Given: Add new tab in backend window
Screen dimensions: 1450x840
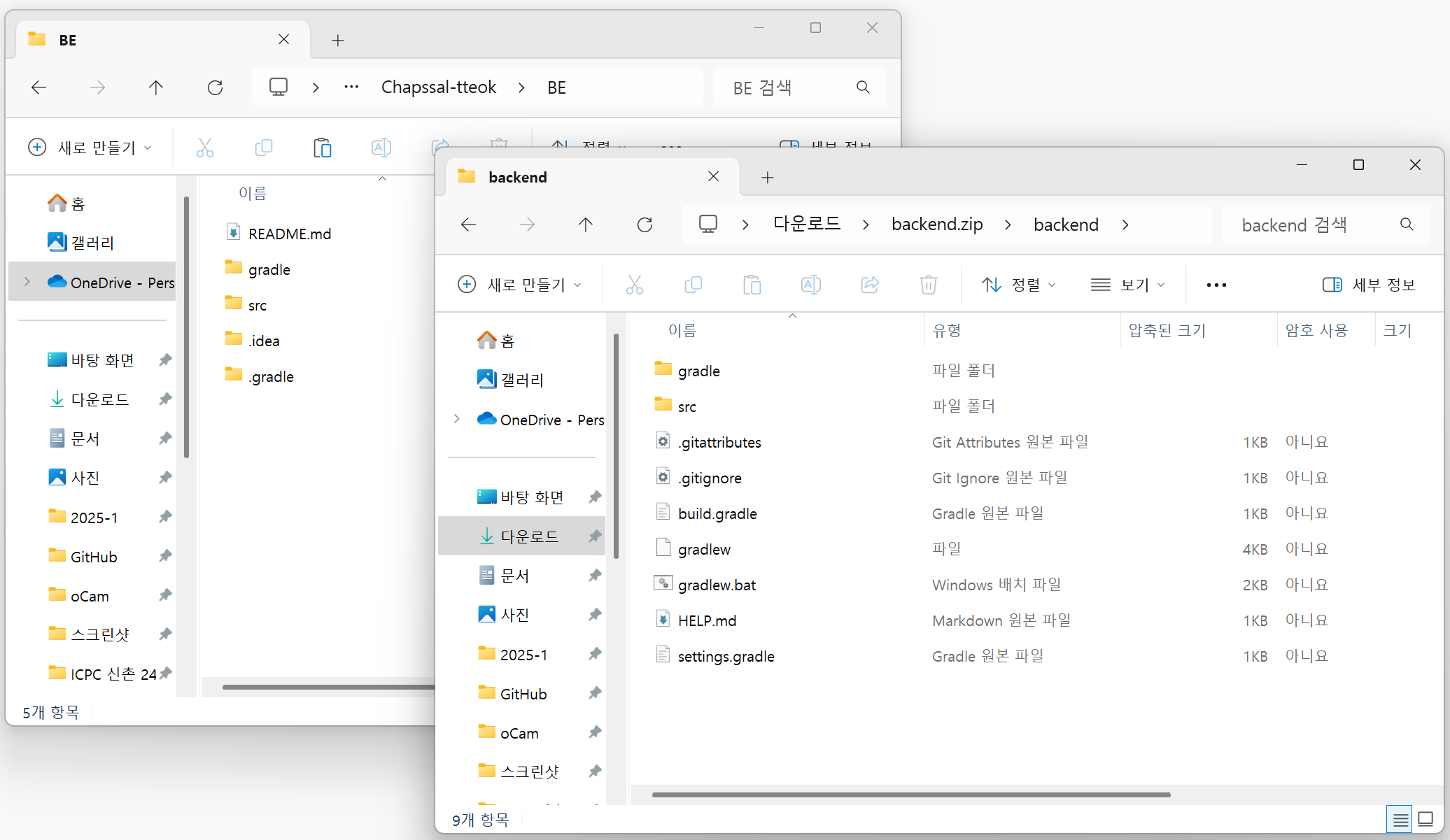Looking at the screenshot, I should point(767,178).
